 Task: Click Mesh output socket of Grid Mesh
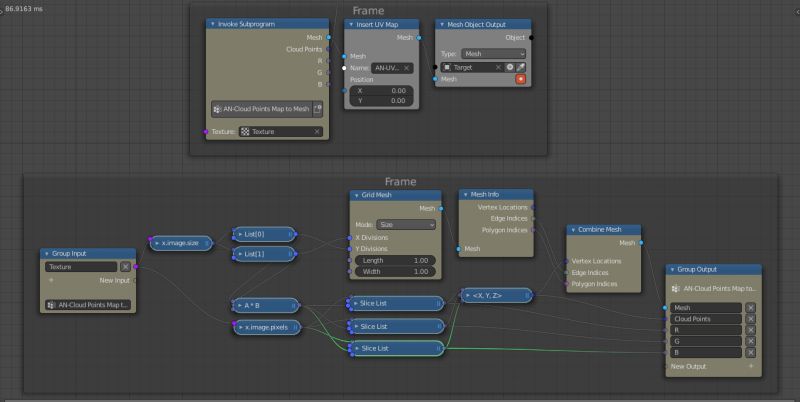click(441, 208)
